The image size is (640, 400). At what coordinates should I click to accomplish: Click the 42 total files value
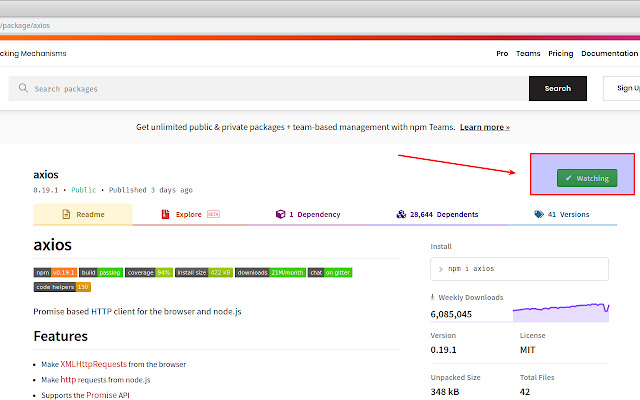pyautogui.click(x=525, y=392)
